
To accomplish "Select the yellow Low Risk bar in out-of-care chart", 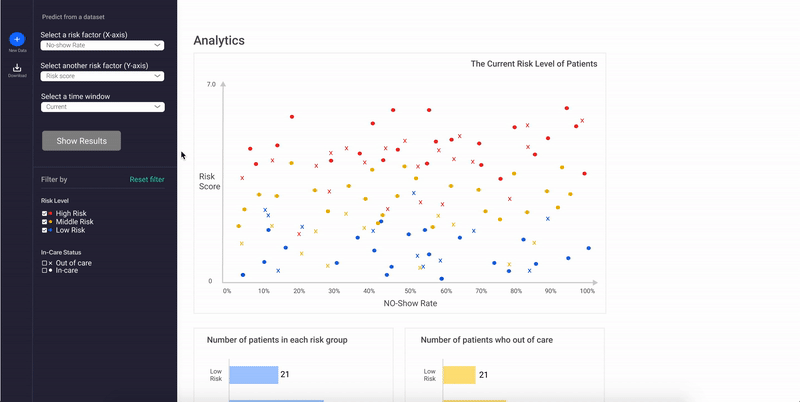I will tap(459, 375).
